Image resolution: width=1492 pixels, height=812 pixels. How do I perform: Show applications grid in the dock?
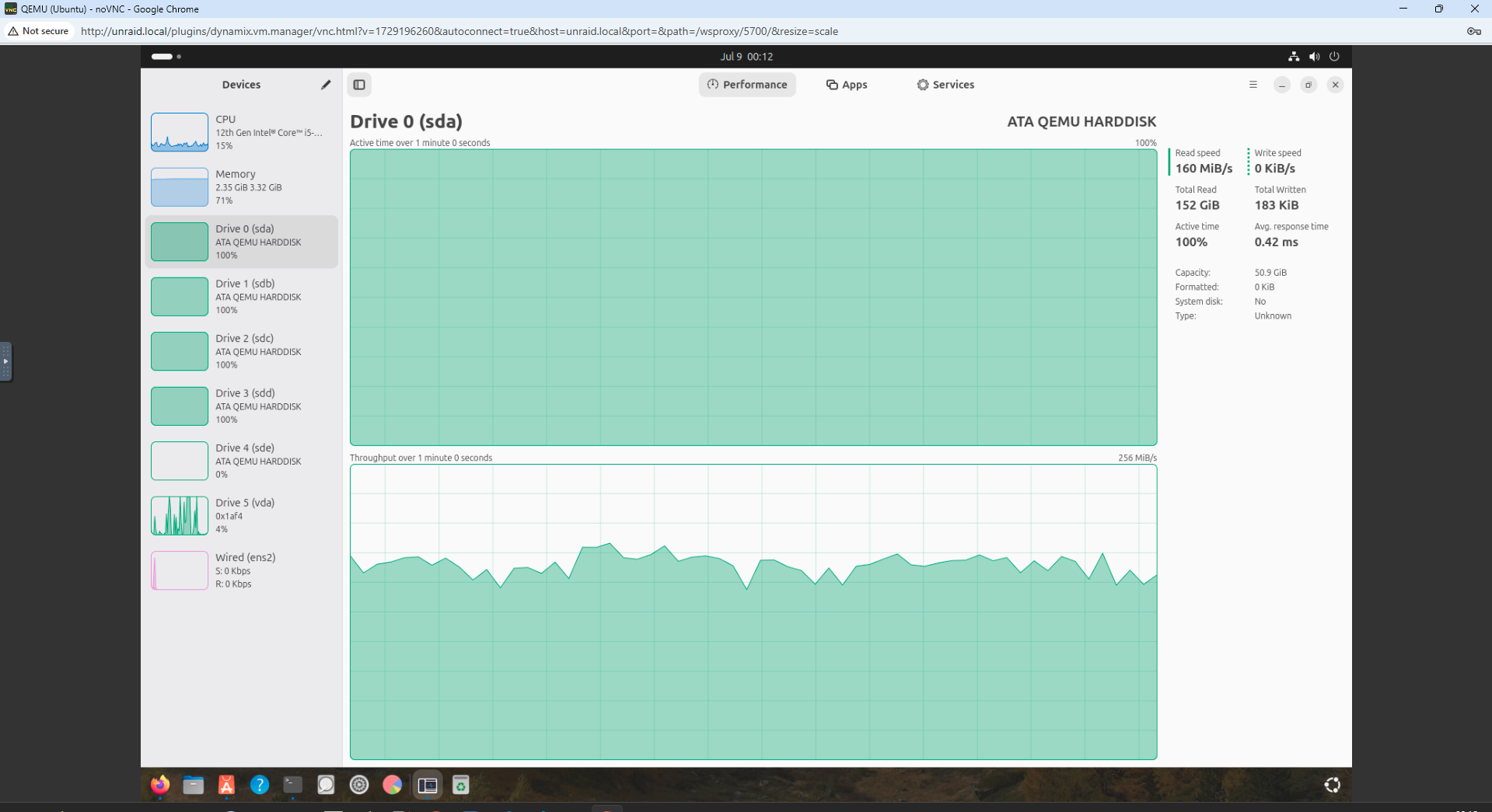[1333, 785]
